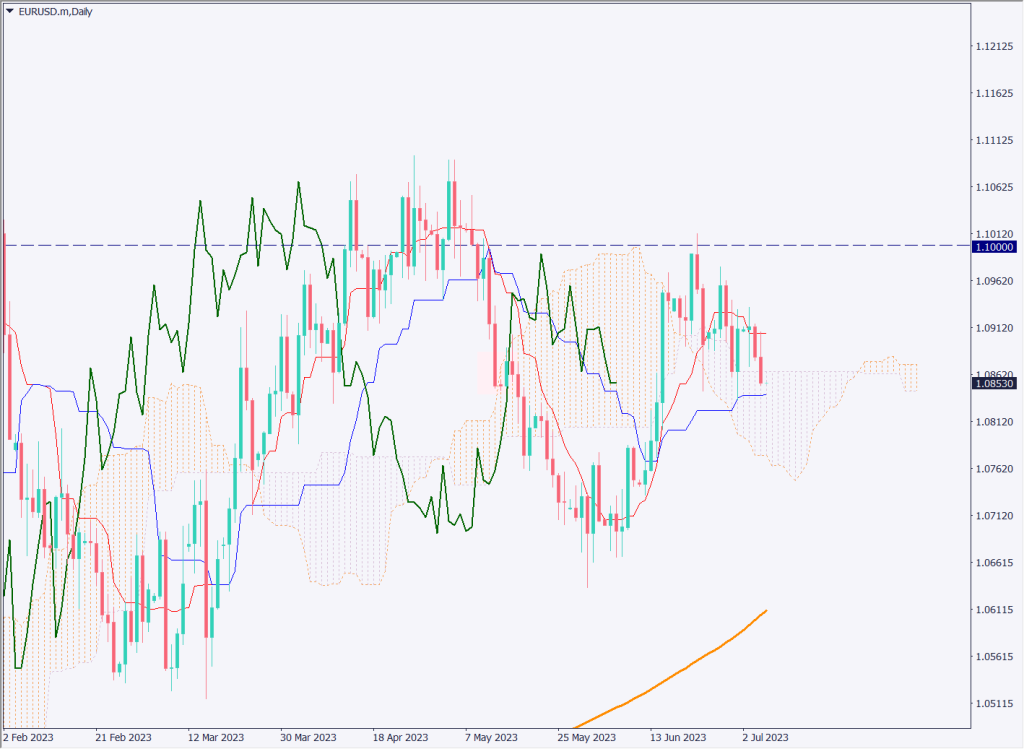Viewport: 1024px width, 749px height.
Task: Click the 1.06615 price axis value
Action: [x=995, y=563]
